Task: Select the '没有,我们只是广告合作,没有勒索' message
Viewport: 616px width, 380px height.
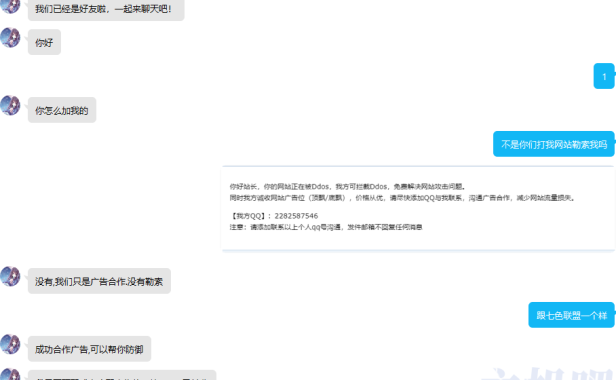Action: [x=99, y=281]
